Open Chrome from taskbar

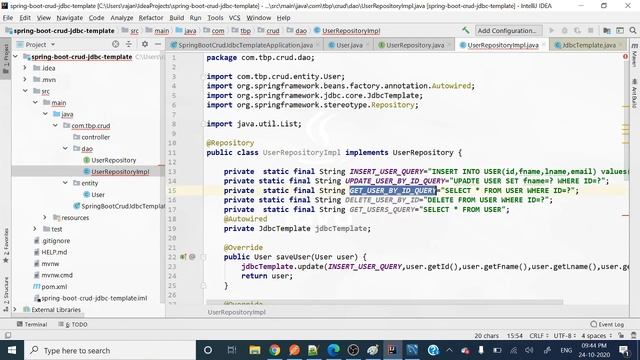pyautogui.click(x=275, y=350)
